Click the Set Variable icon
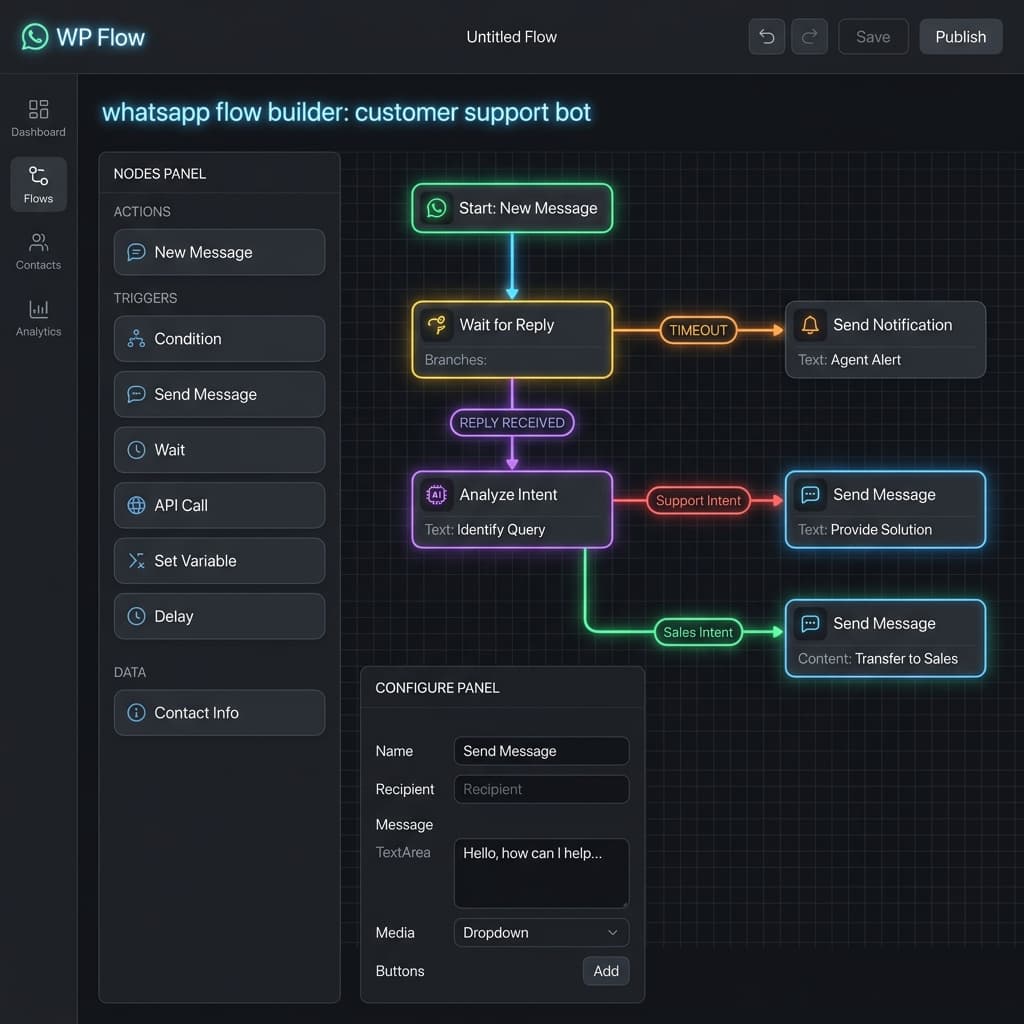1024x1024 pixels. click(136, 560)
